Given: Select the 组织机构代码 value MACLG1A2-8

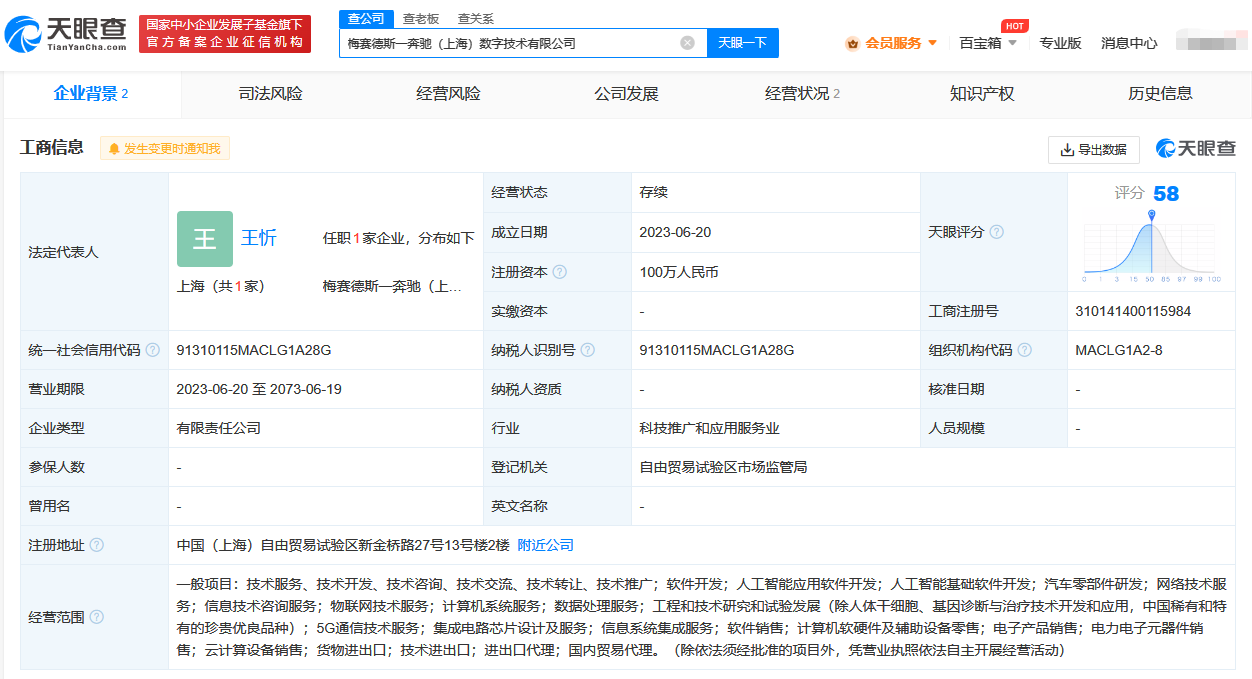Looking at the screenshot, I should (x=1119, y=350).
